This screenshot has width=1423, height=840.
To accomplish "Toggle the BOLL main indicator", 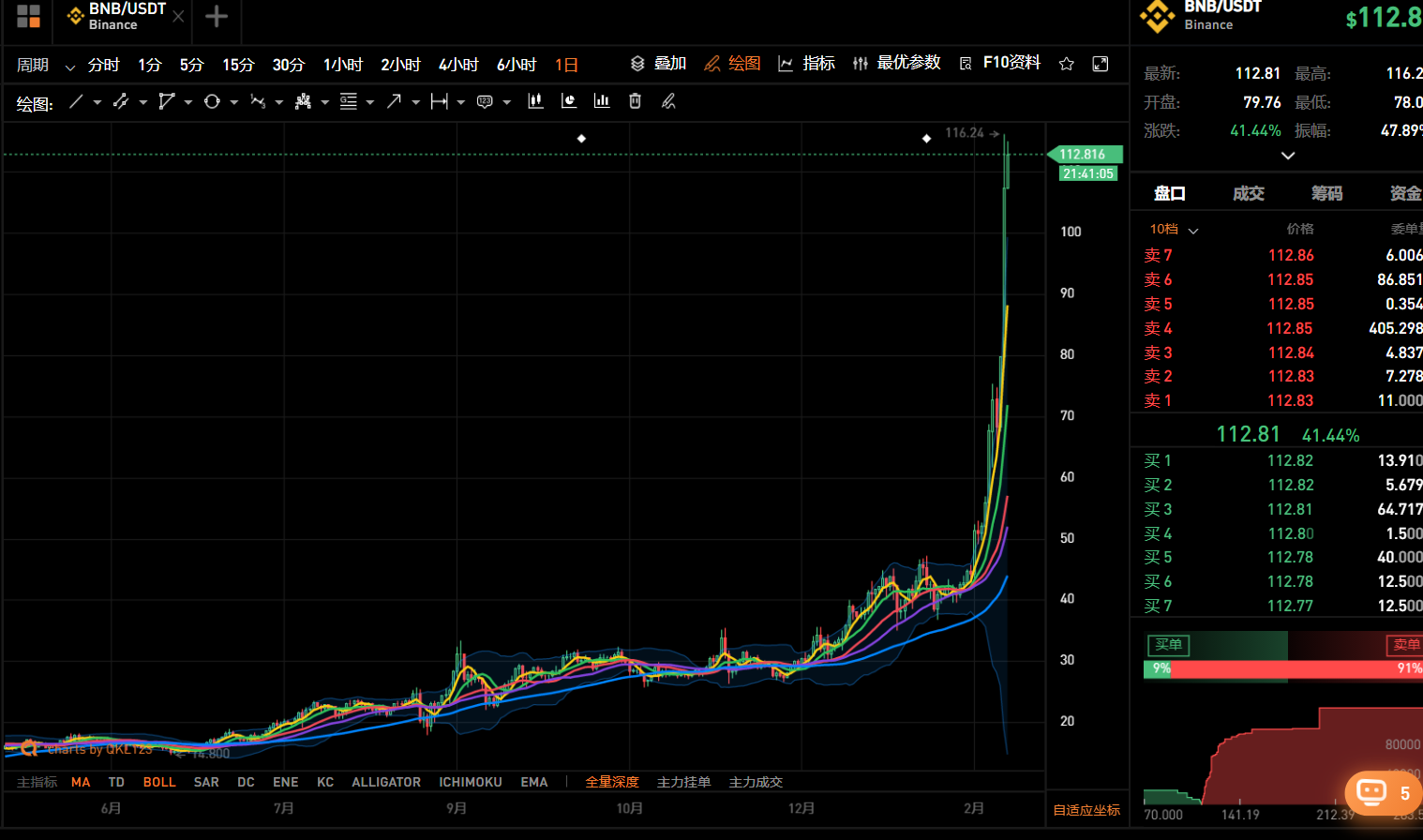I will coord(159,782).
